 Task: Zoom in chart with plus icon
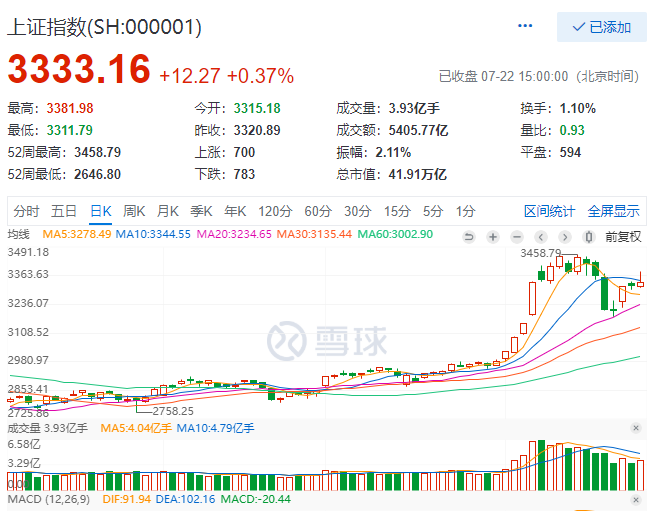point(493,237)
